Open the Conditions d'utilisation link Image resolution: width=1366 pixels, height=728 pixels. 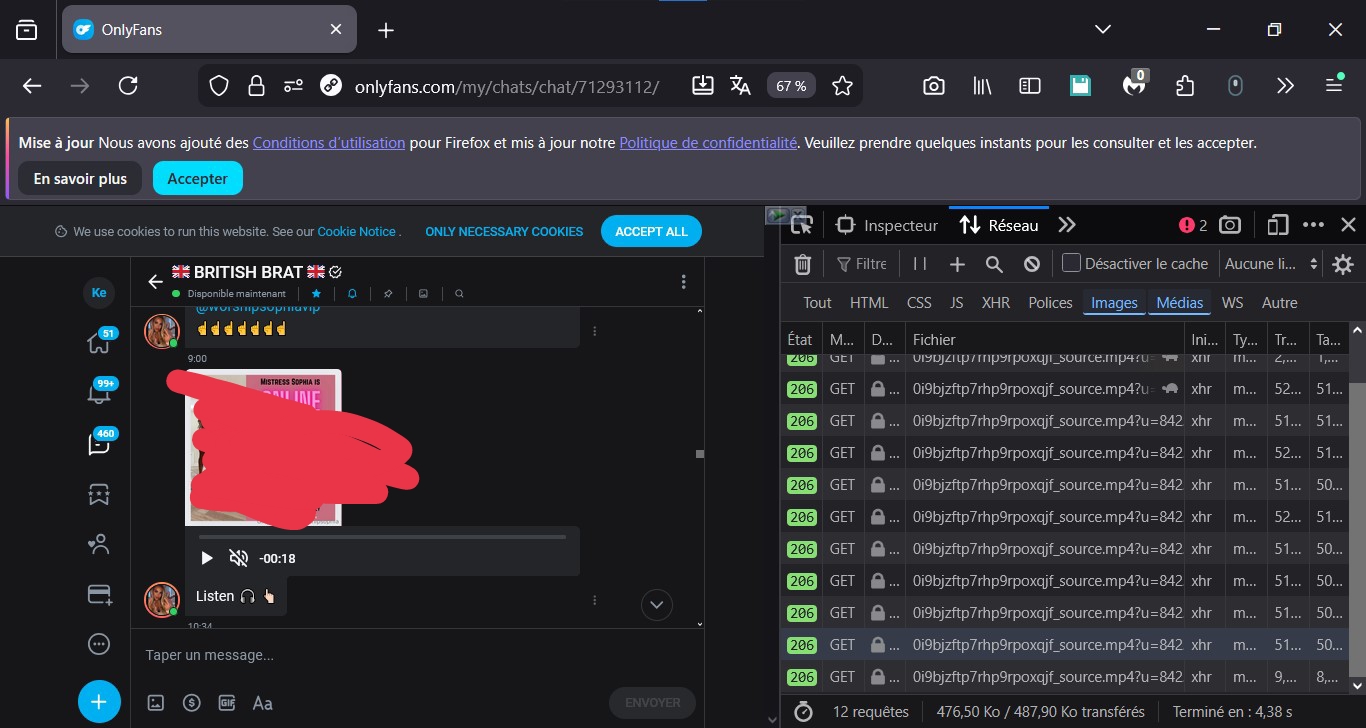click(x=328, y=143)
